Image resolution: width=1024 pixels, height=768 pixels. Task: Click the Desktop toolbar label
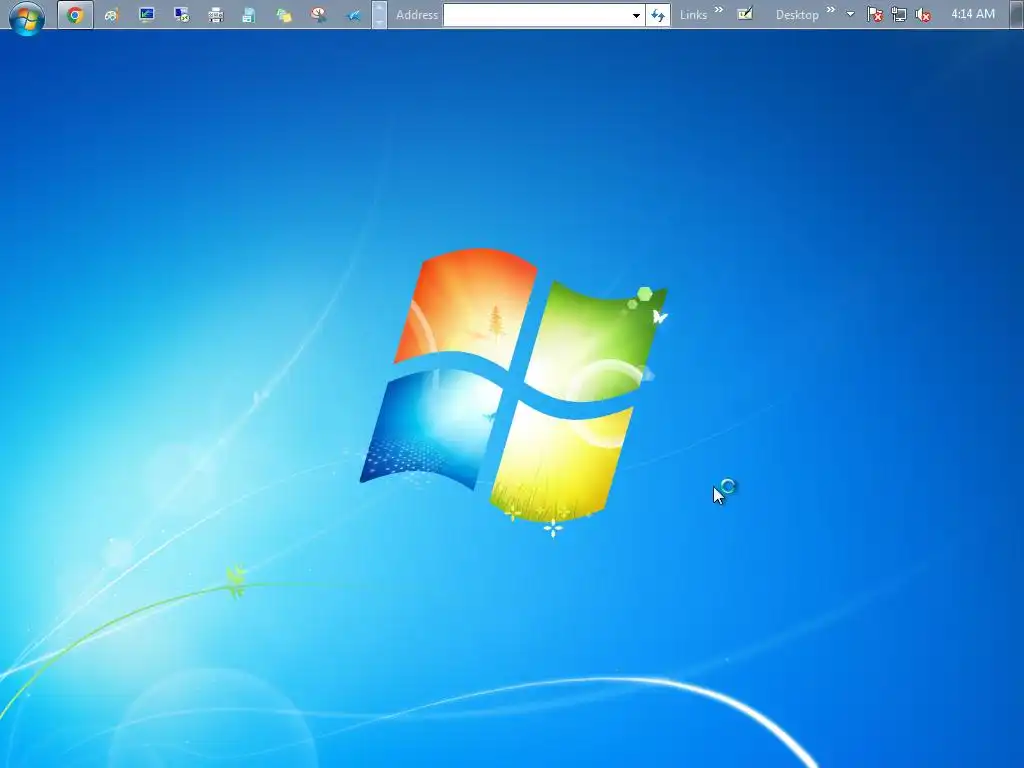tap(797, 15)
